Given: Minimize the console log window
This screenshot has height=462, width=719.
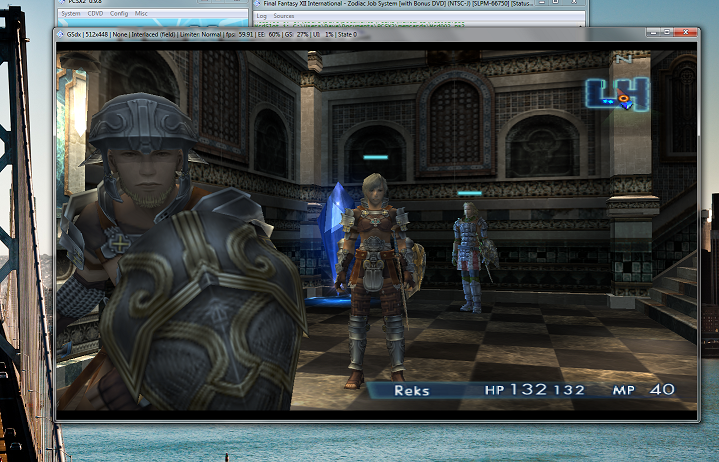Looking at the screenshot, I should coord(542,3).
